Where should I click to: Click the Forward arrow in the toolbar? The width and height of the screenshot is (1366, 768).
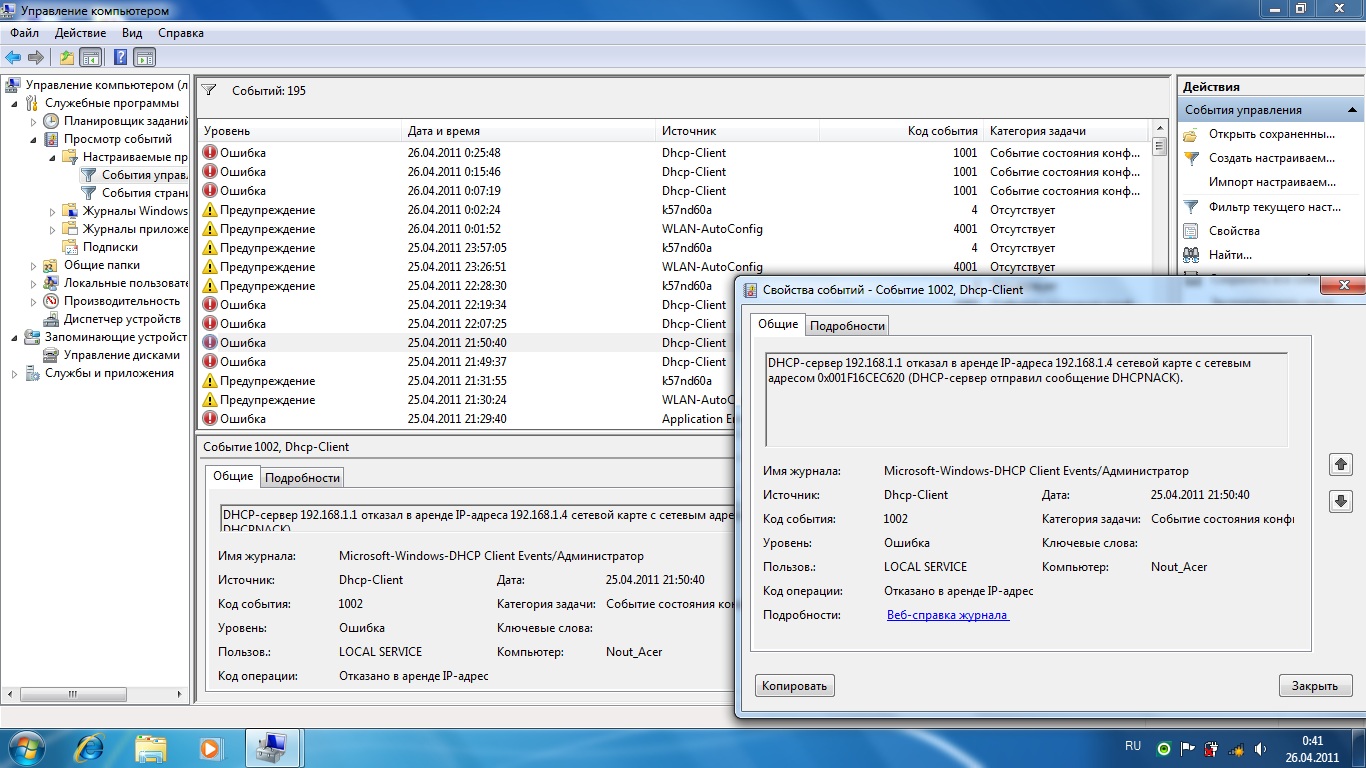click(x=36, y=57)
